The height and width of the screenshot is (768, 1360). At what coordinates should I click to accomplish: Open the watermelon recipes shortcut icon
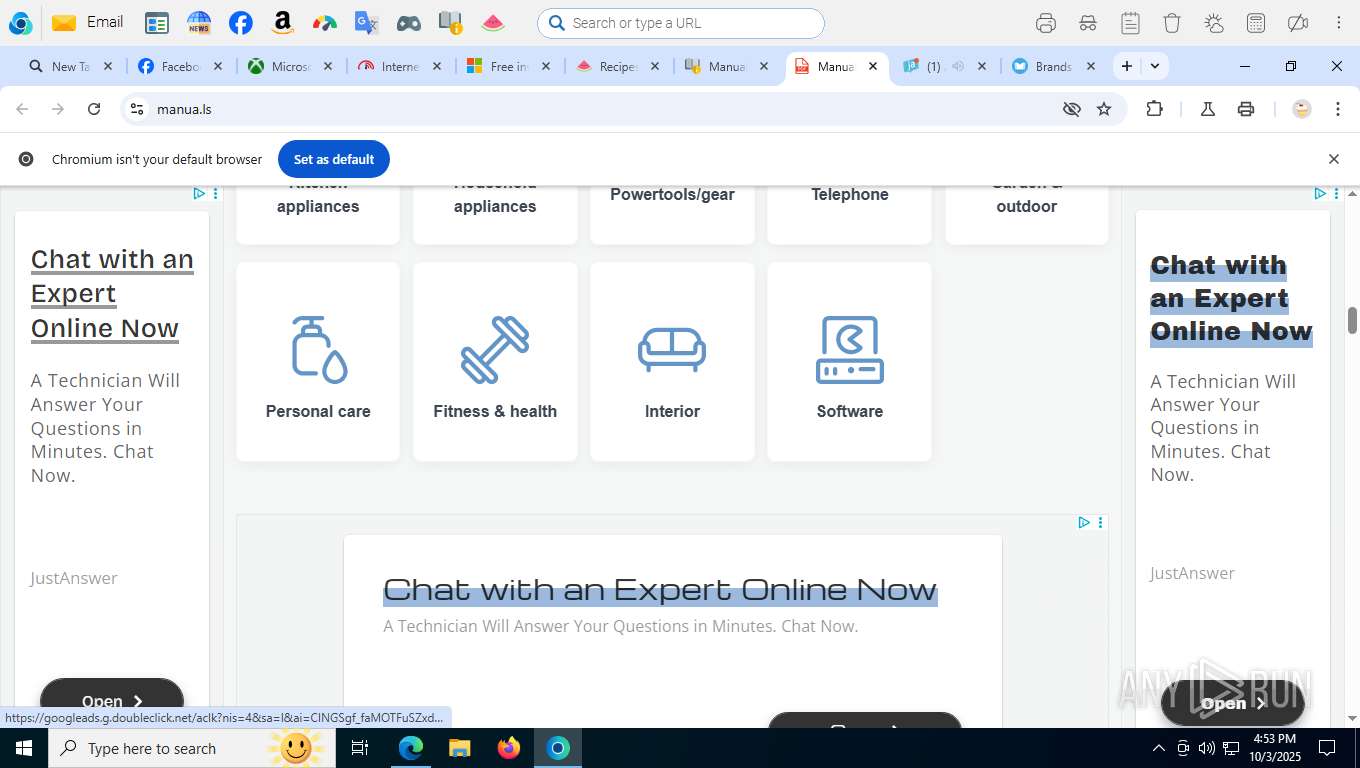pyautogui.click(x=493, y=23)
